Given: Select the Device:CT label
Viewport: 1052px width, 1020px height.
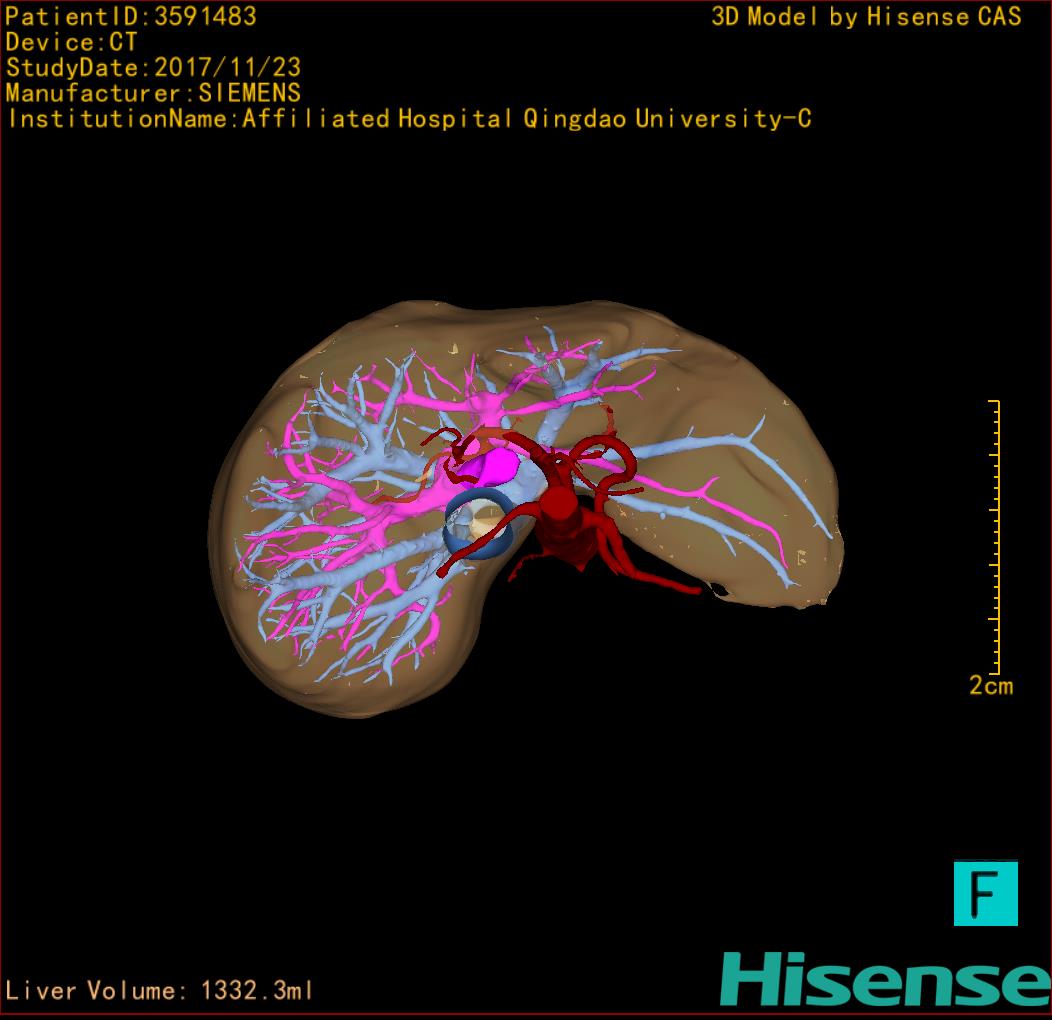Looking at the screenshot, I should click(x=71, y=42).
